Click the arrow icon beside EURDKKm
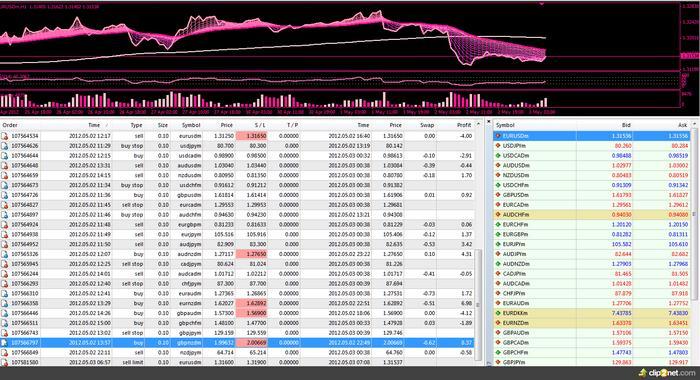 pyautogui.click(x=498, y=313)
